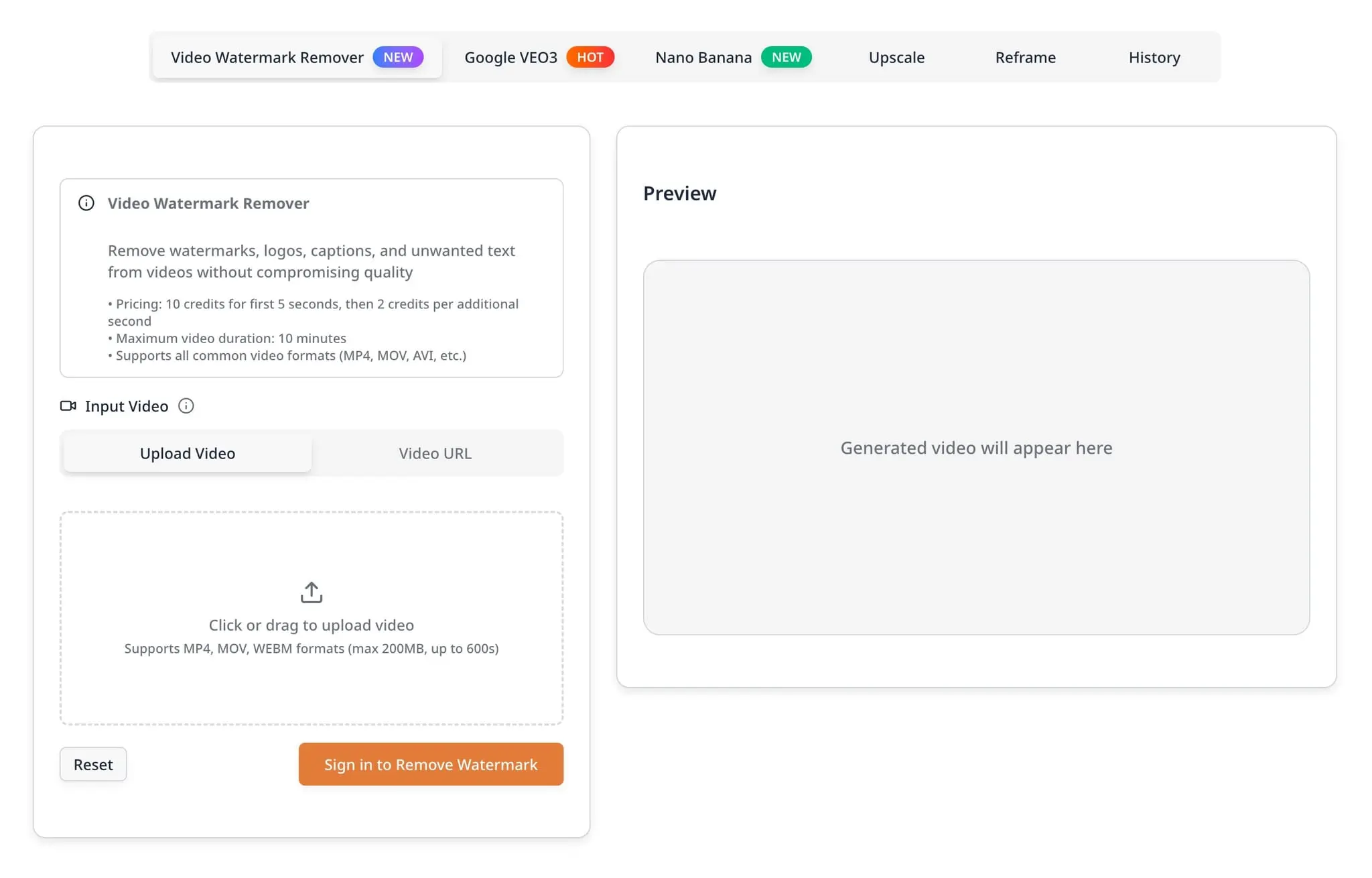
Task: Select the Video Watermark Remover tab
Action: [297, 58]
